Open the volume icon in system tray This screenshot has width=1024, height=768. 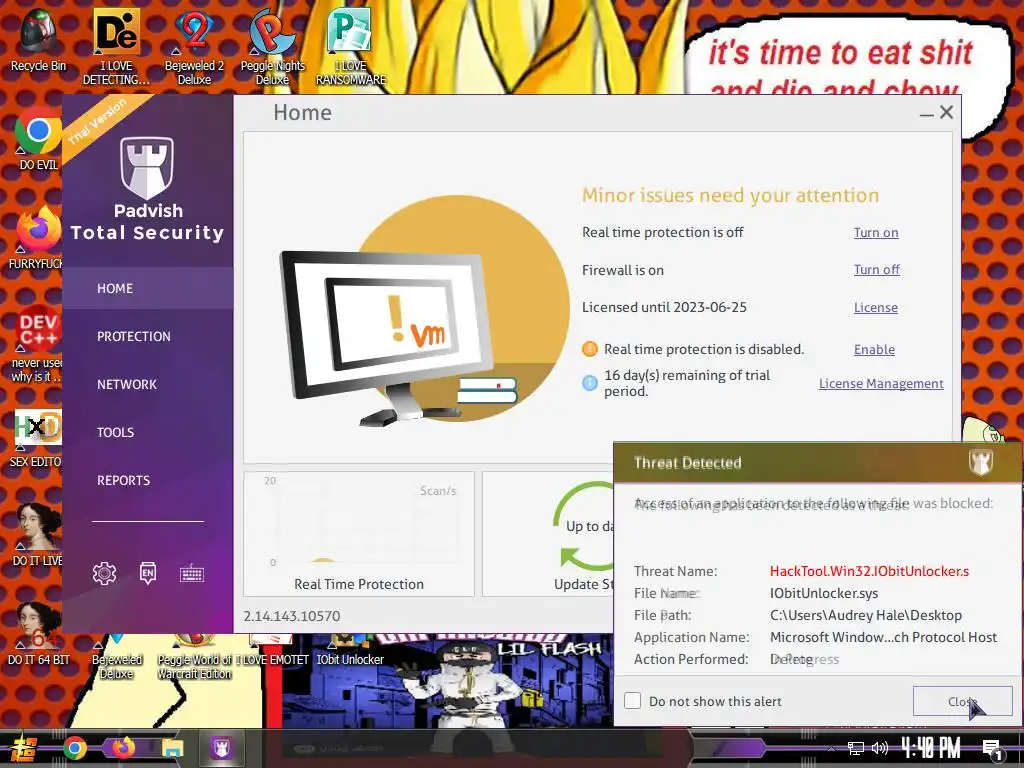[879, 748]
